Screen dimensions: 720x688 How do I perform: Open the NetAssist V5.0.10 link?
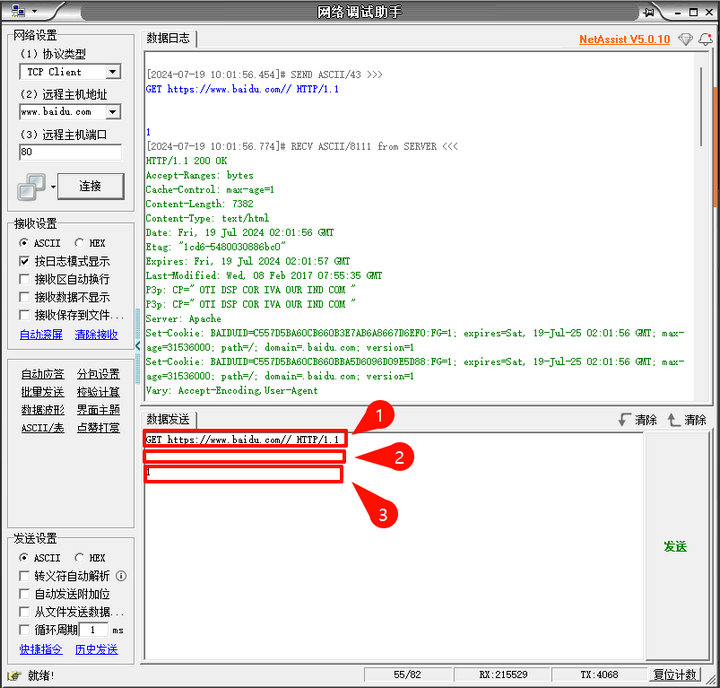click(x=624, y=40)
